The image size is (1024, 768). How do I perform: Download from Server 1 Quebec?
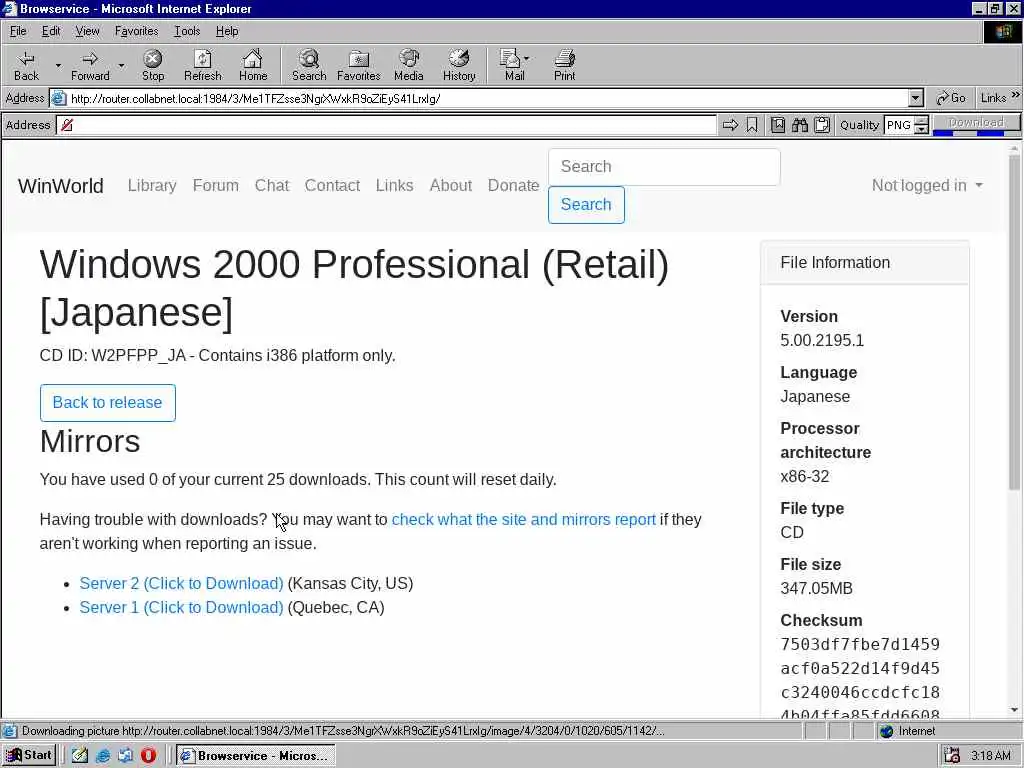tap(182, 607)
